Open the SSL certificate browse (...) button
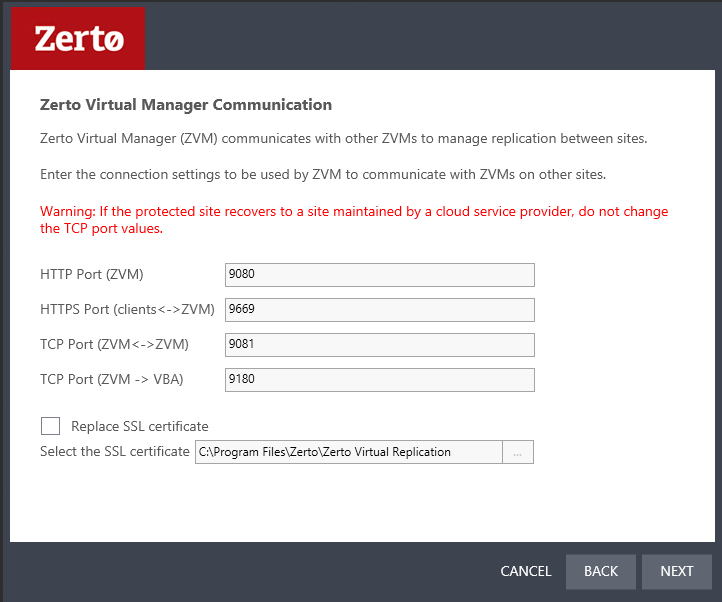722x602 pixels. point(518,452)
